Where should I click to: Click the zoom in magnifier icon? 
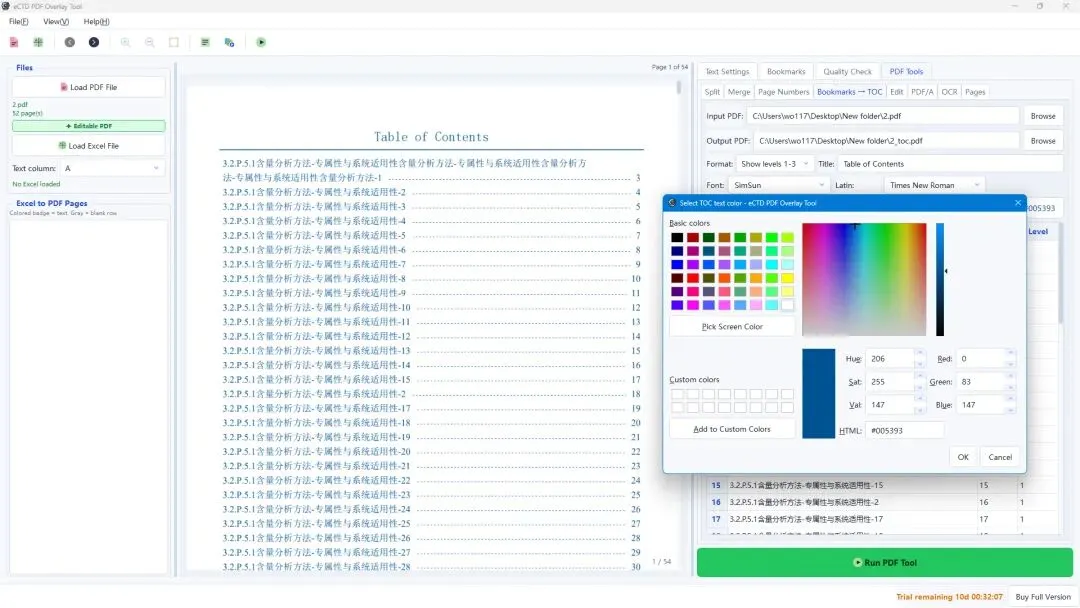tap(125, 43)
